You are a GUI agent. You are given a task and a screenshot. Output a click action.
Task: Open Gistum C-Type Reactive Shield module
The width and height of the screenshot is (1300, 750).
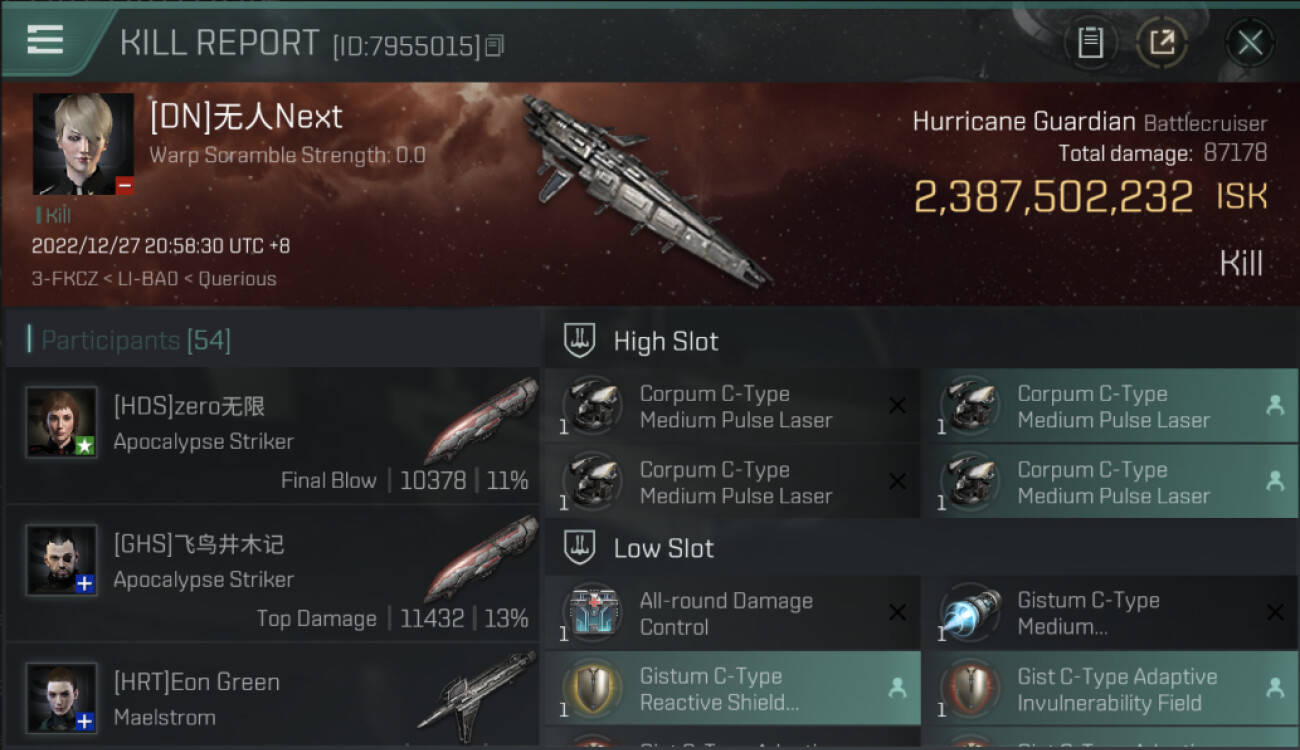click(733, 689)
